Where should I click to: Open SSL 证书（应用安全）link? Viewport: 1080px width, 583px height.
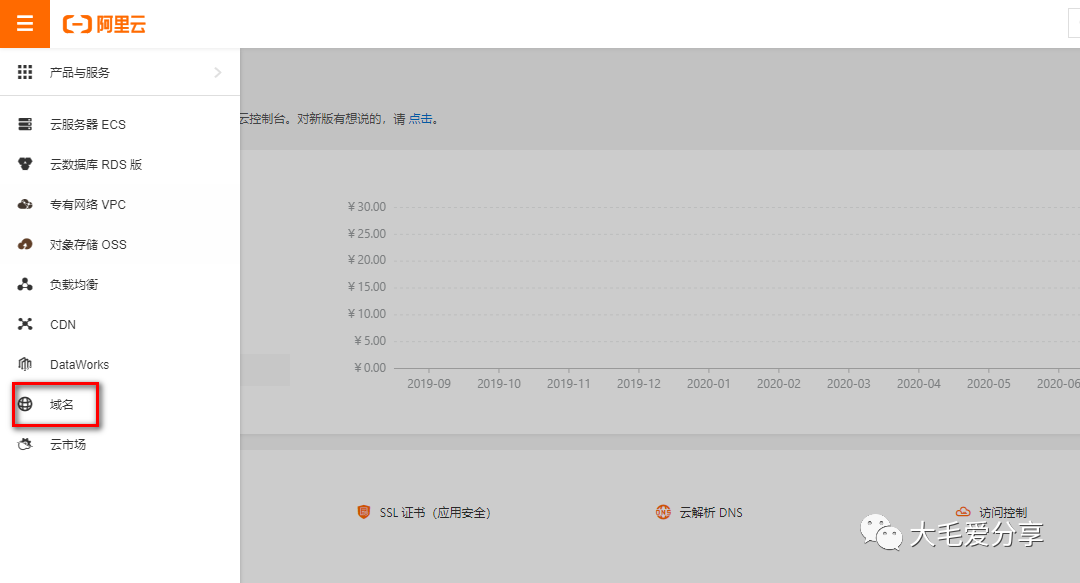435,513
